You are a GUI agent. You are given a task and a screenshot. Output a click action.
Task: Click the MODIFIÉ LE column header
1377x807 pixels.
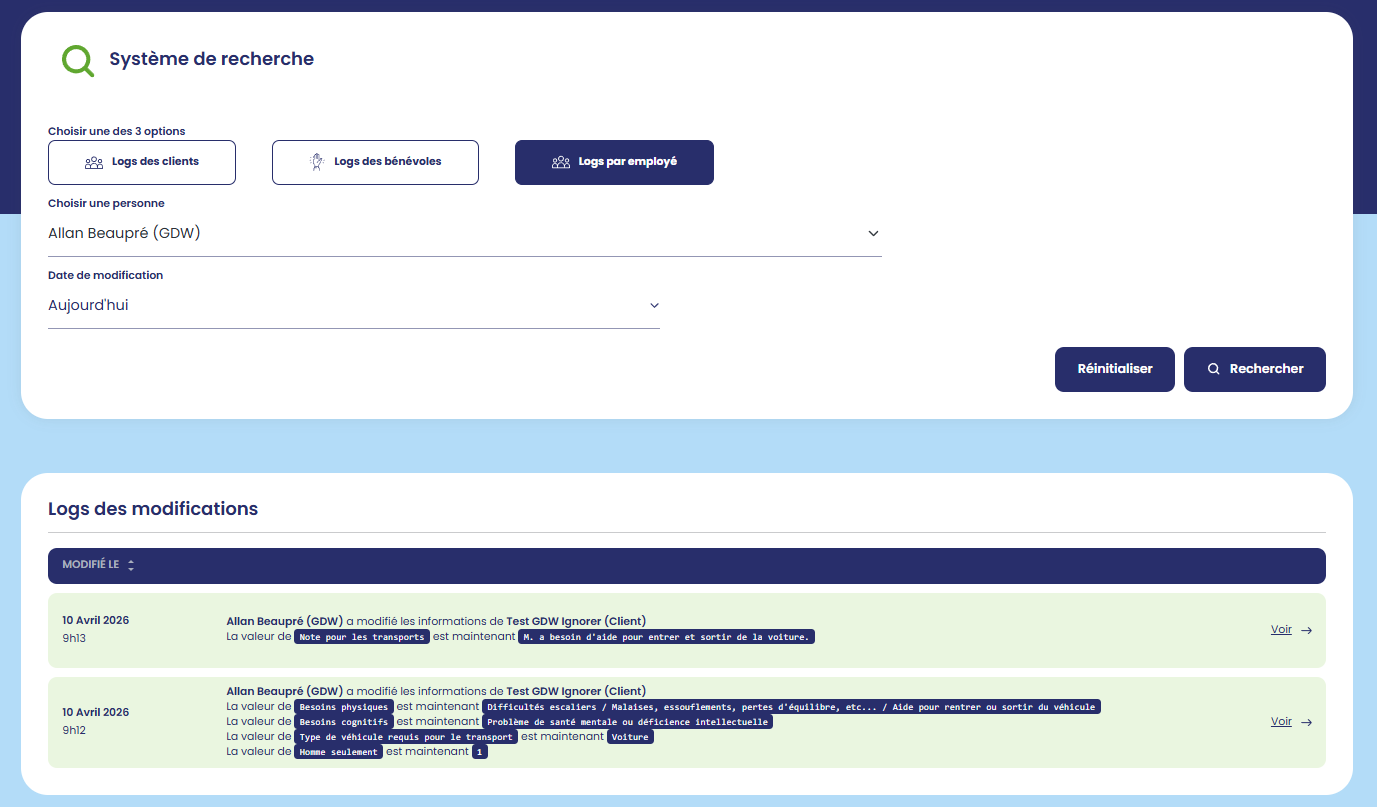point(91,565)
